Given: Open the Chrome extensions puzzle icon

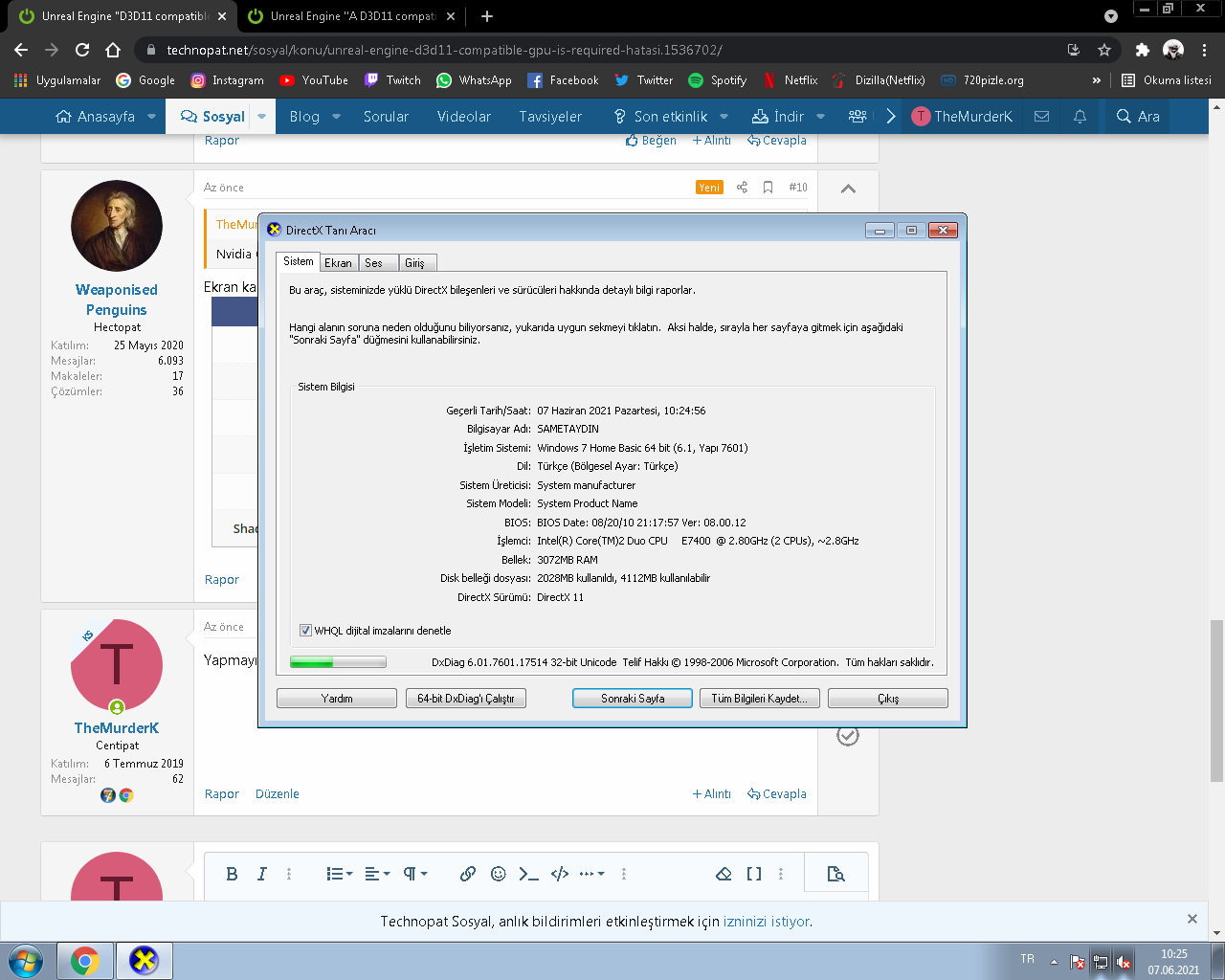Looking at the screenshot, I should pos(1142,50).
